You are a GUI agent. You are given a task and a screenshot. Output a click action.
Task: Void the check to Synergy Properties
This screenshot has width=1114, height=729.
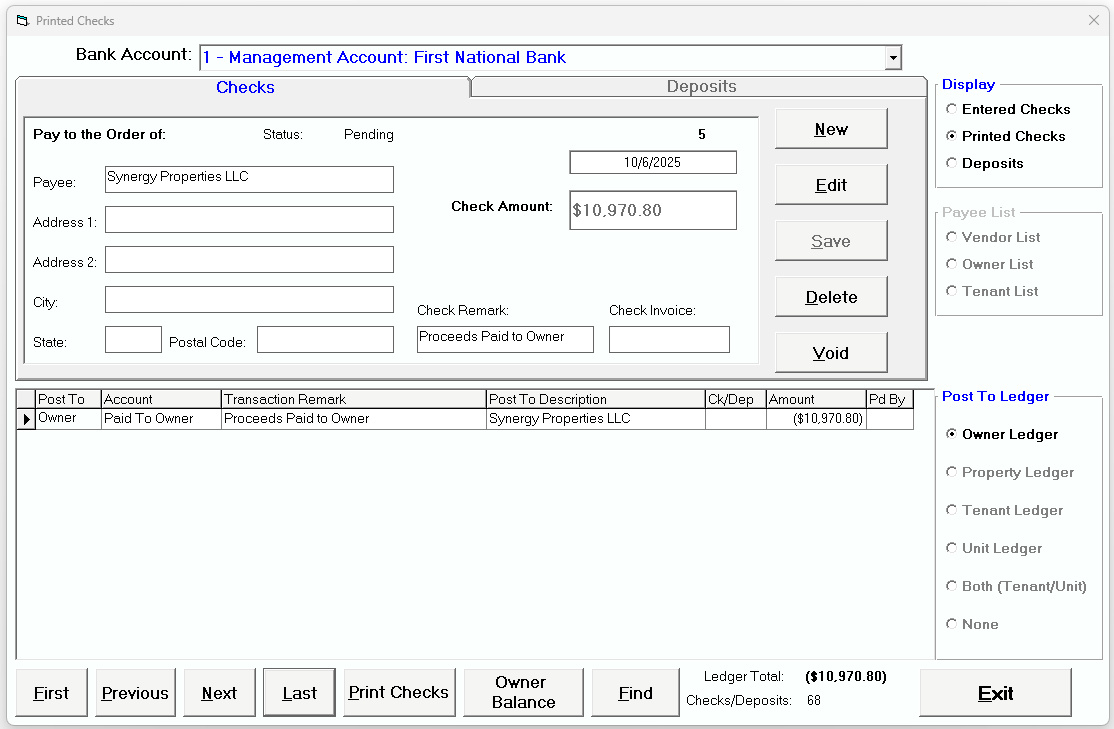(831, 352)
